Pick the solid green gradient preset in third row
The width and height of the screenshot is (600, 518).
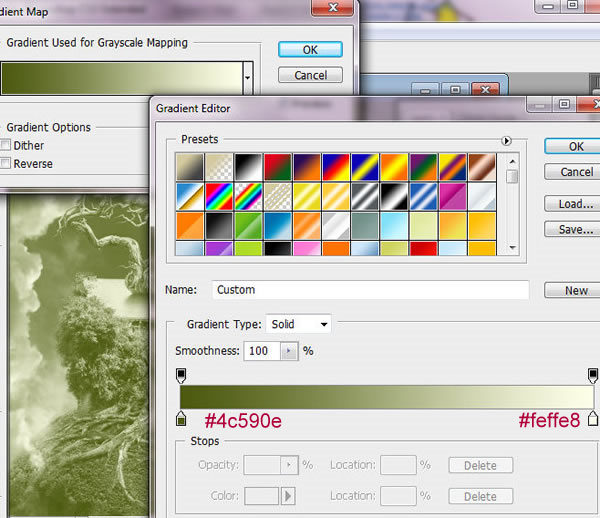(248, 226)
